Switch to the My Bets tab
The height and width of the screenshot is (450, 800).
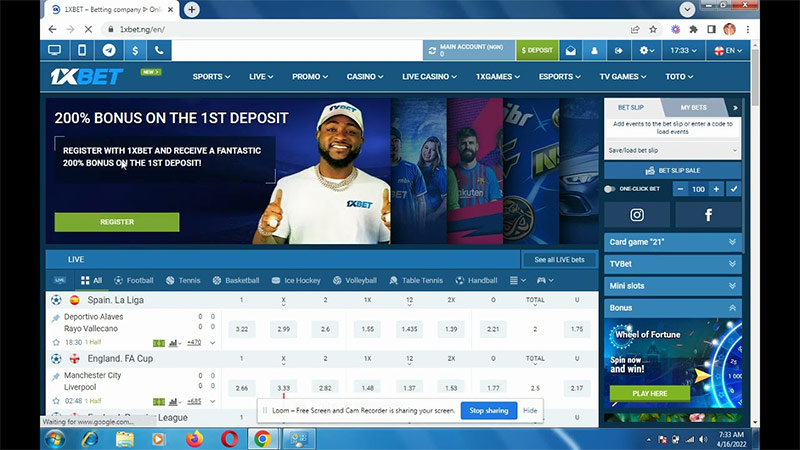pyautogui.click(x=693, y=108)
